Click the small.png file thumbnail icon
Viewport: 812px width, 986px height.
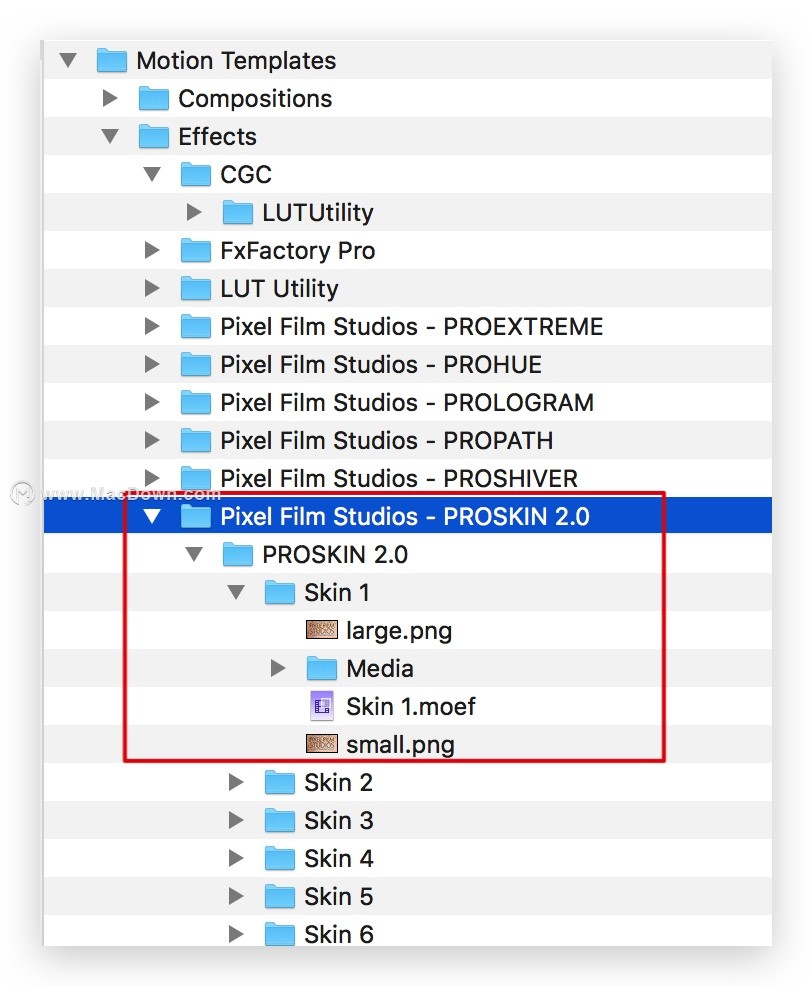coord(321,744)
